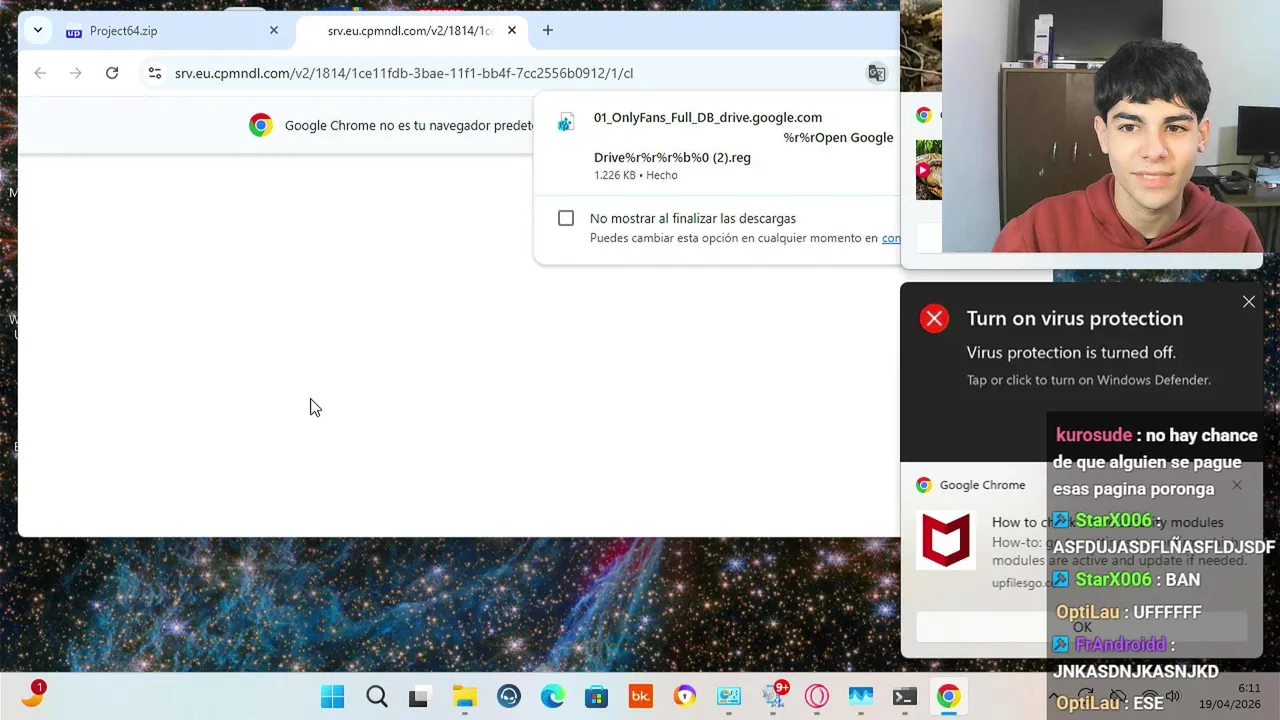
Task: Click the McAfee logo in Chrome notification
Action: pos(946,540)
